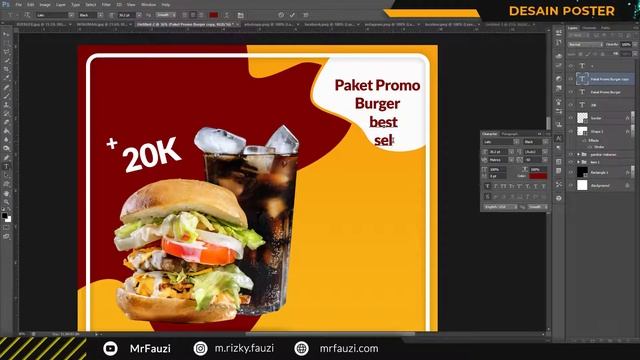
Task: Select the Pen tool
Action: 7,158
